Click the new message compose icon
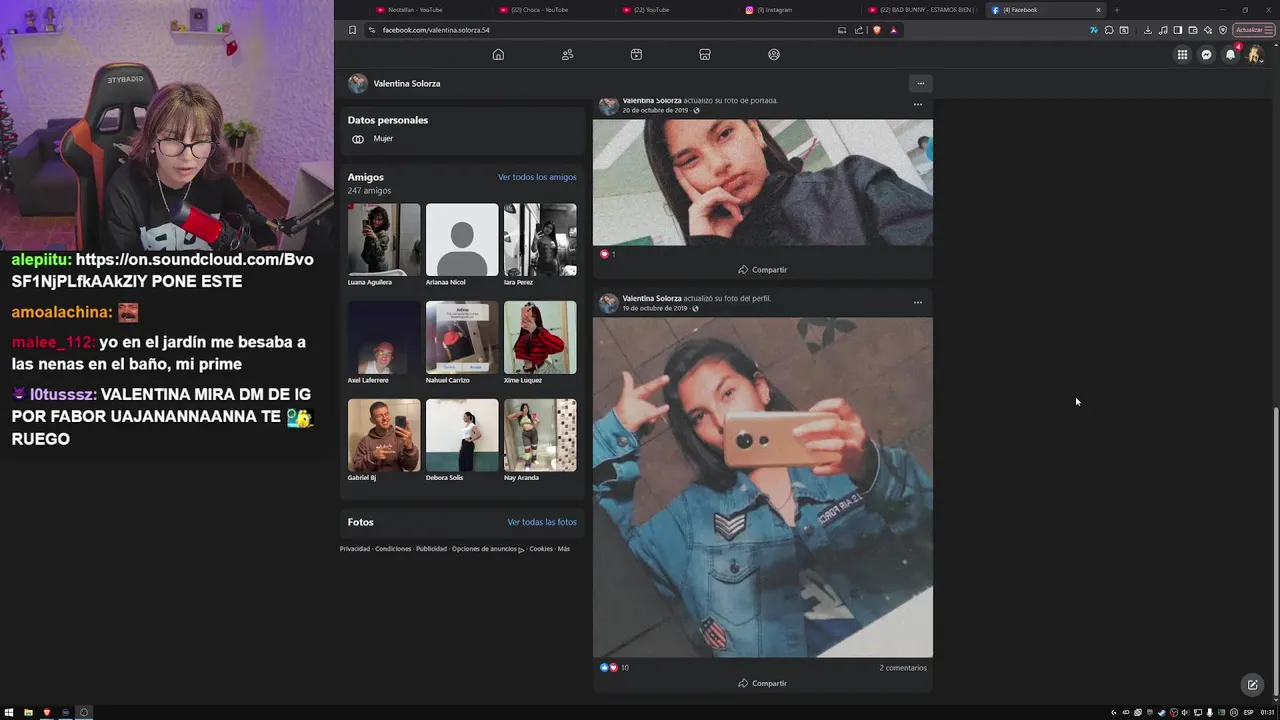Screen dimensions: 1280x720 [1252, 685]
